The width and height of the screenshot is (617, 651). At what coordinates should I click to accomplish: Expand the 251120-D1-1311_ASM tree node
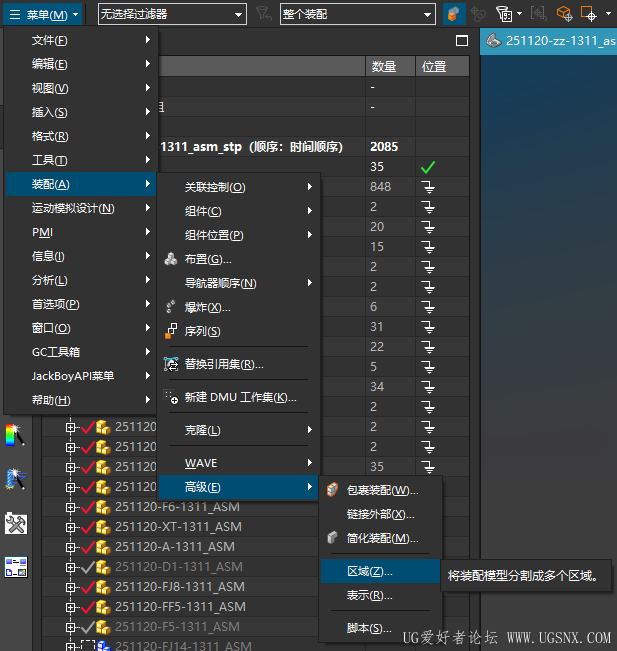71,567
